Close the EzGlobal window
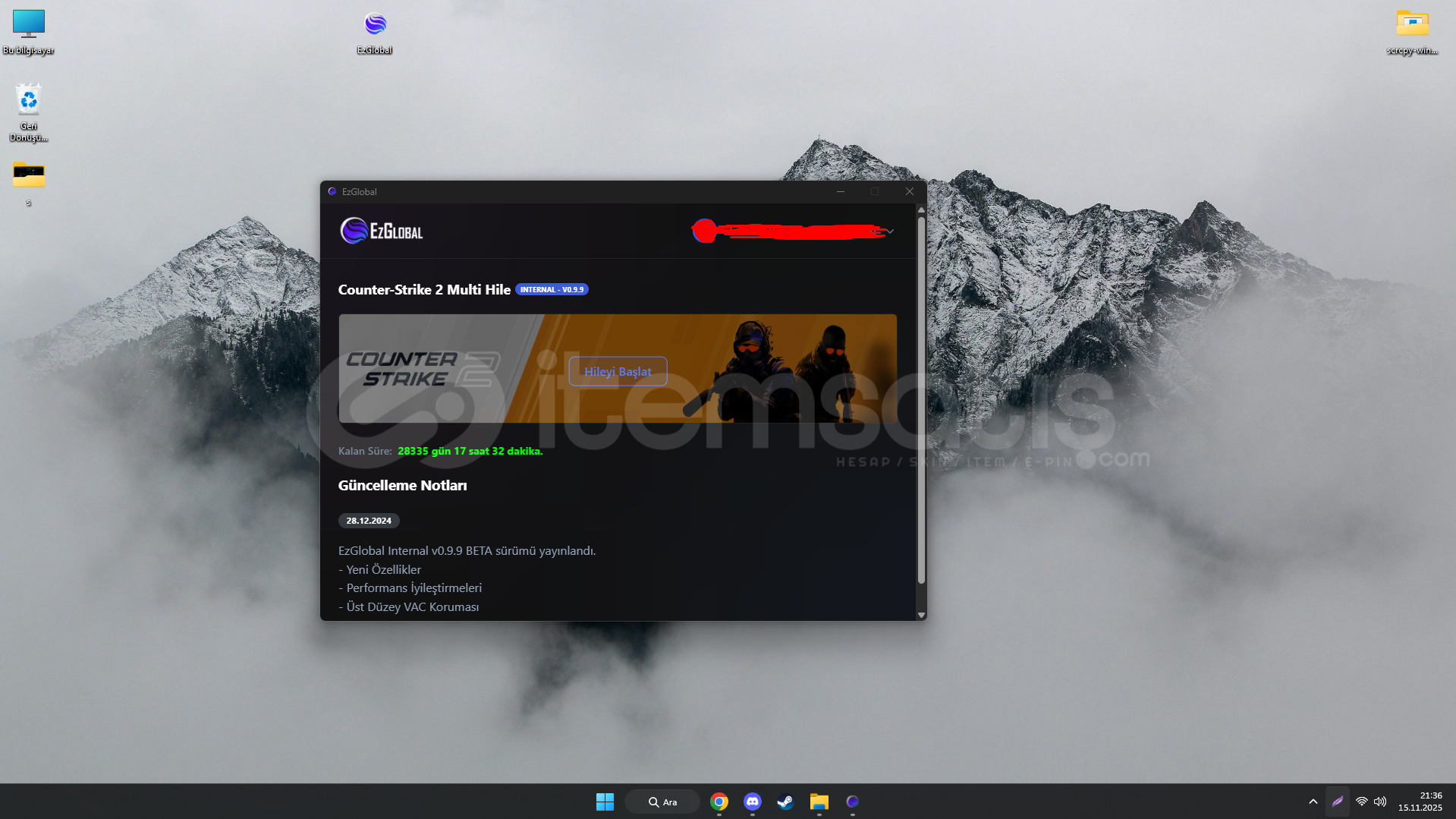This screenshot has height=819, width=1456. [x=909, y=191]
